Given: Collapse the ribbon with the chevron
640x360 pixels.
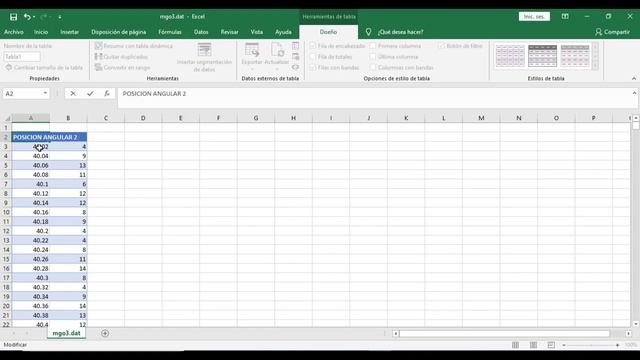Looking at the screenshot, I should [x=633, y=78].
